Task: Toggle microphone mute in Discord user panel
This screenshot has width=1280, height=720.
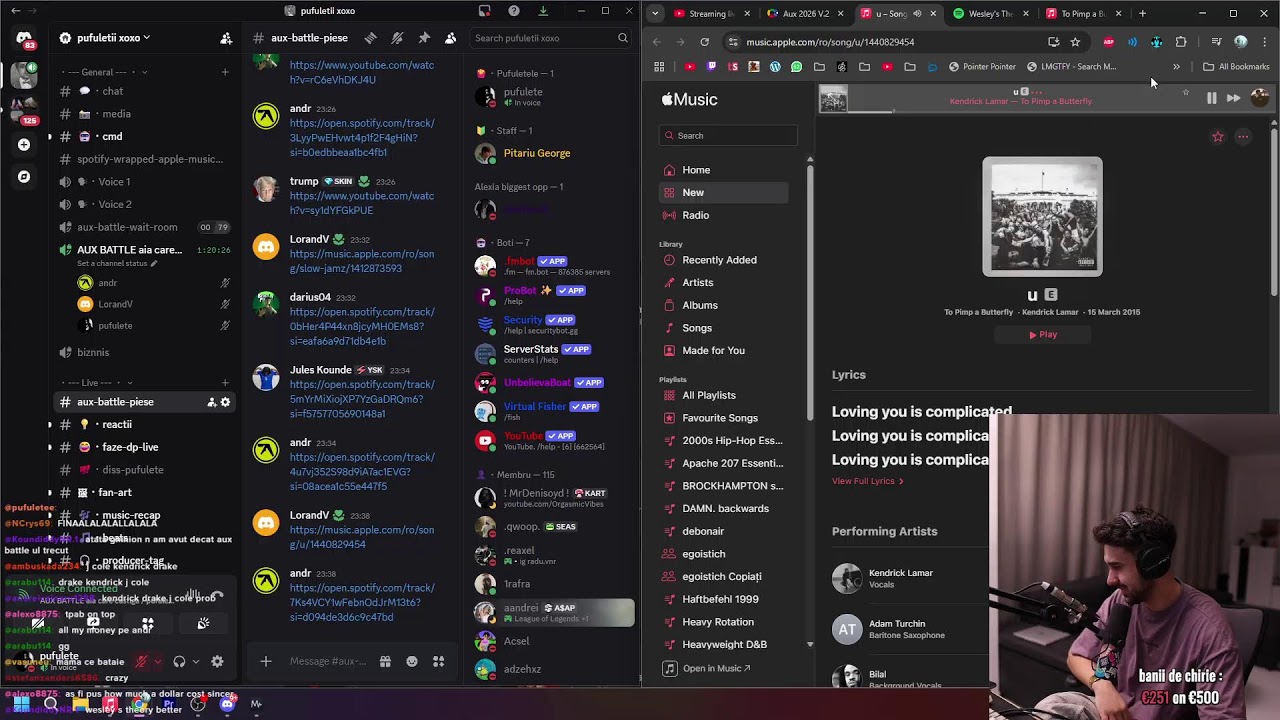Action: (141, 661)
